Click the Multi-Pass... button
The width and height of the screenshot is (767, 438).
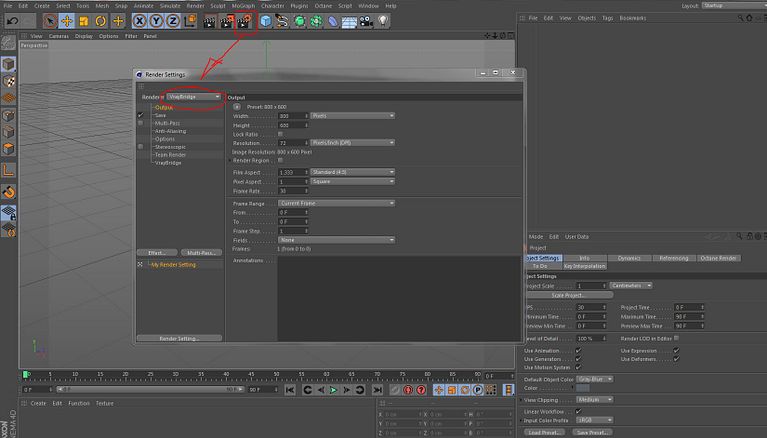(x=201, y=253)
